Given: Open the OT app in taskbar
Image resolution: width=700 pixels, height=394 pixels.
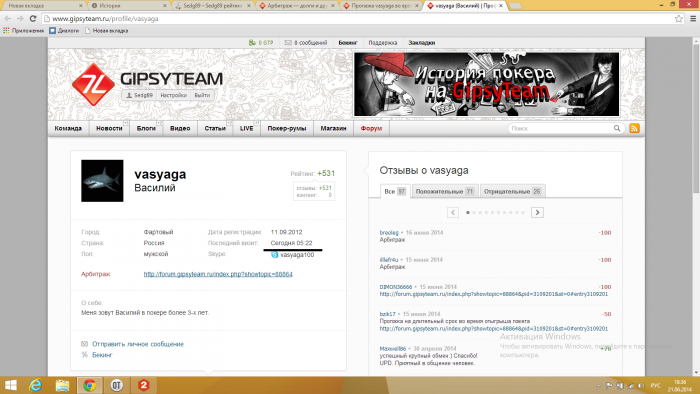Looking at the screenshot, I should tap(117, 385).
